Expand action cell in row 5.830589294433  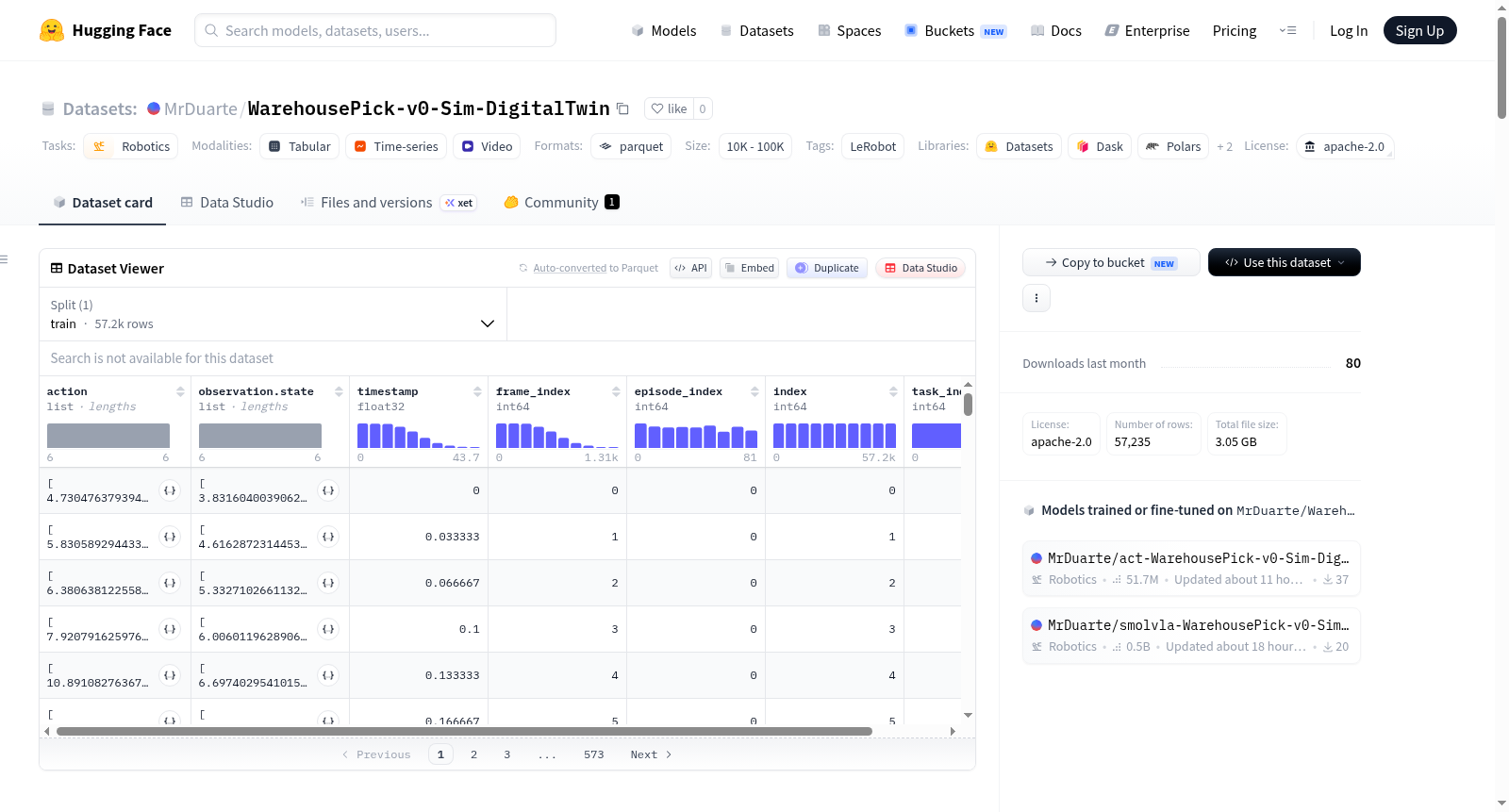[x=170, y=537]
